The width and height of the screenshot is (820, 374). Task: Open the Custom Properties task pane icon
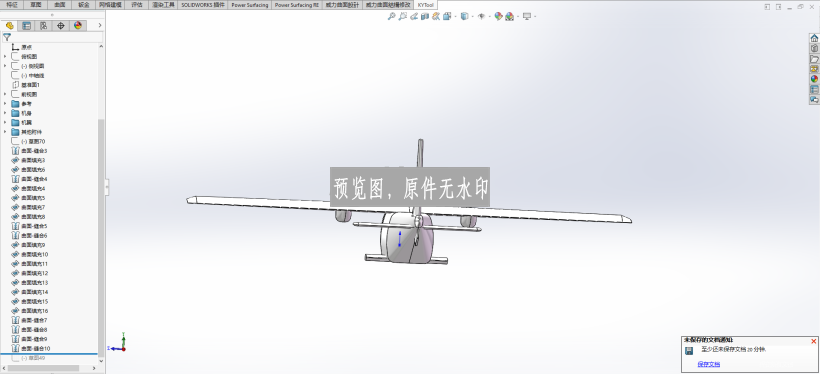pyautogui.click(x=814, y=89)
